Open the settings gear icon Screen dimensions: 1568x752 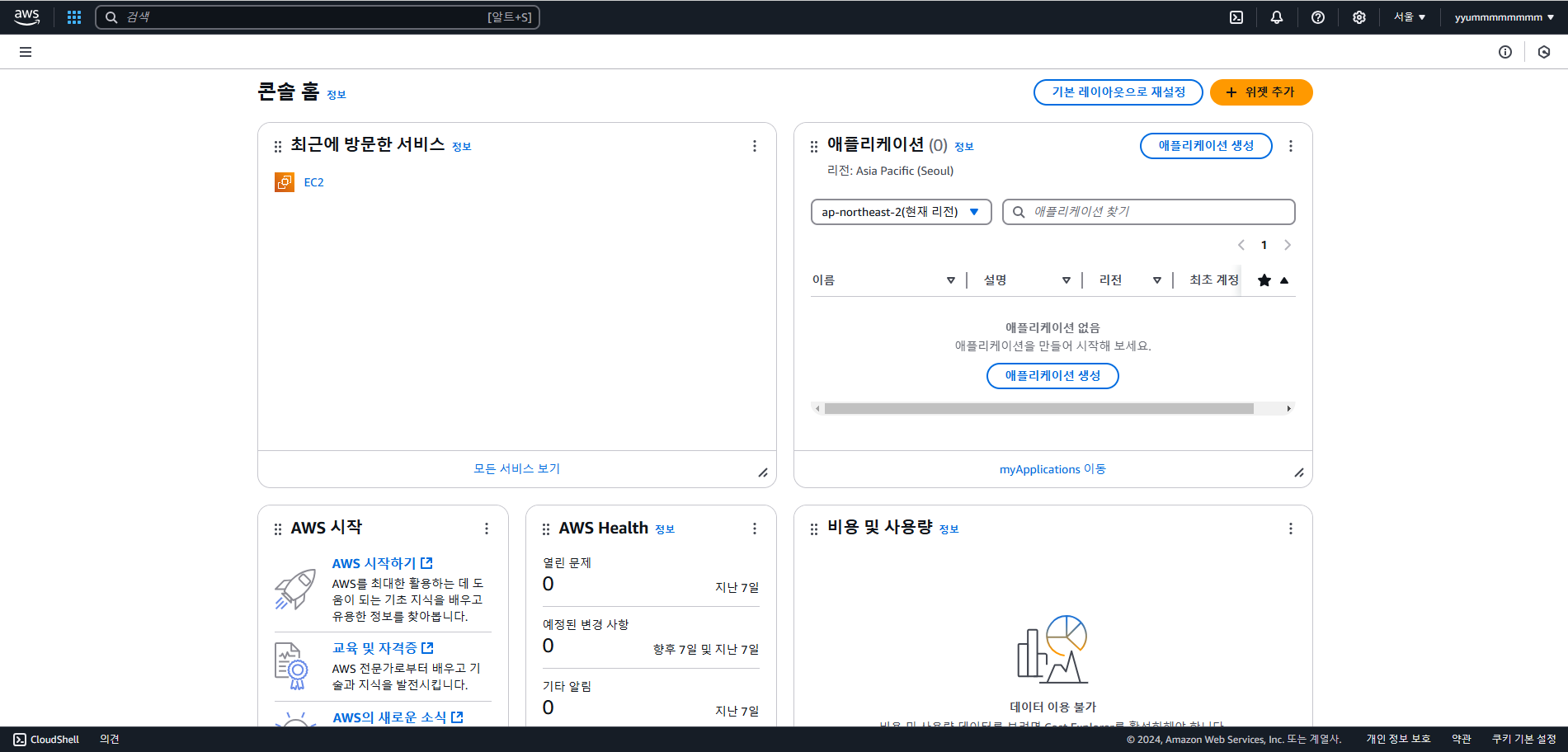1359,17
